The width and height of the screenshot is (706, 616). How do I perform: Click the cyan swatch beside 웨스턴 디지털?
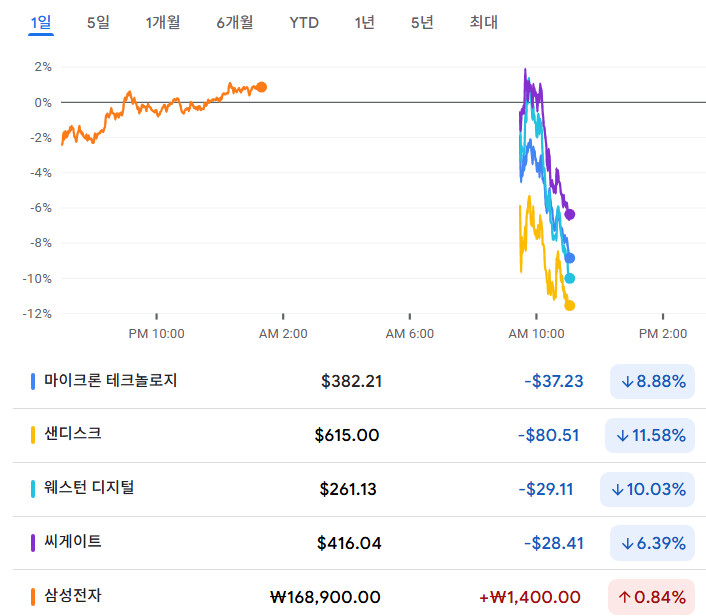pos(33,489)
